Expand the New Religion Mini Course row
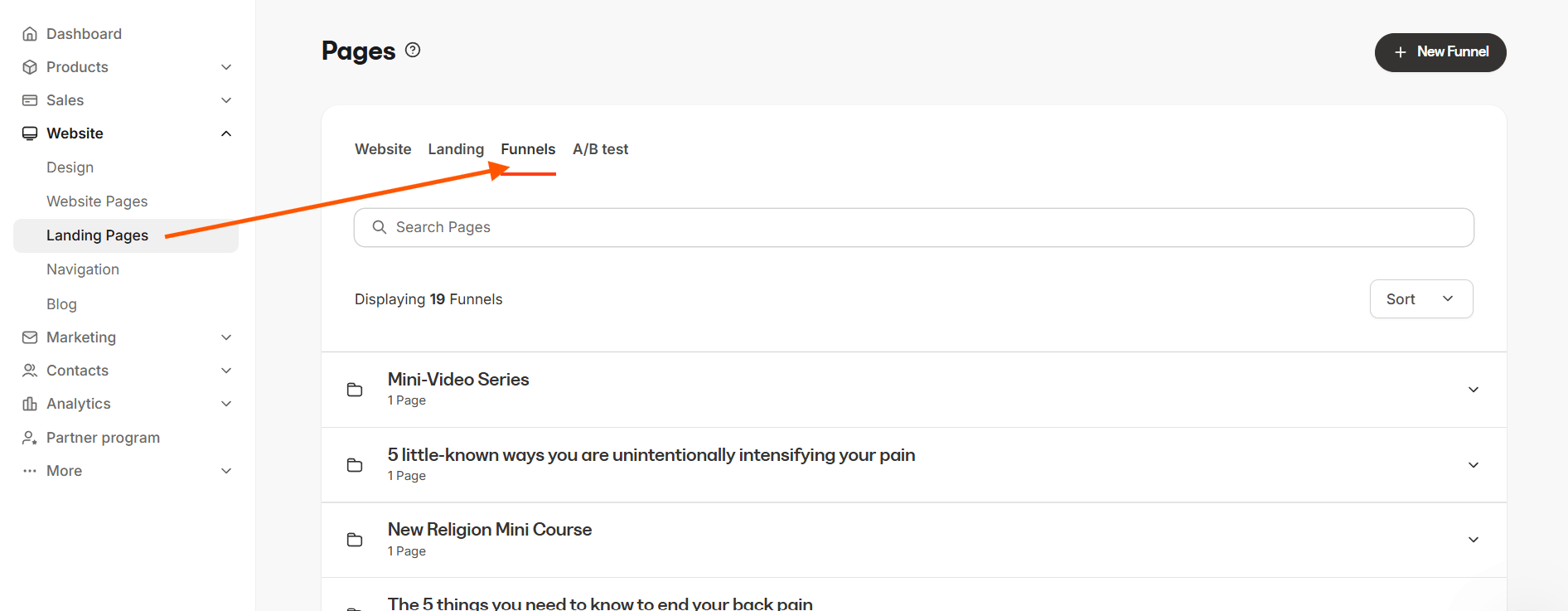 pos(1474,540)
